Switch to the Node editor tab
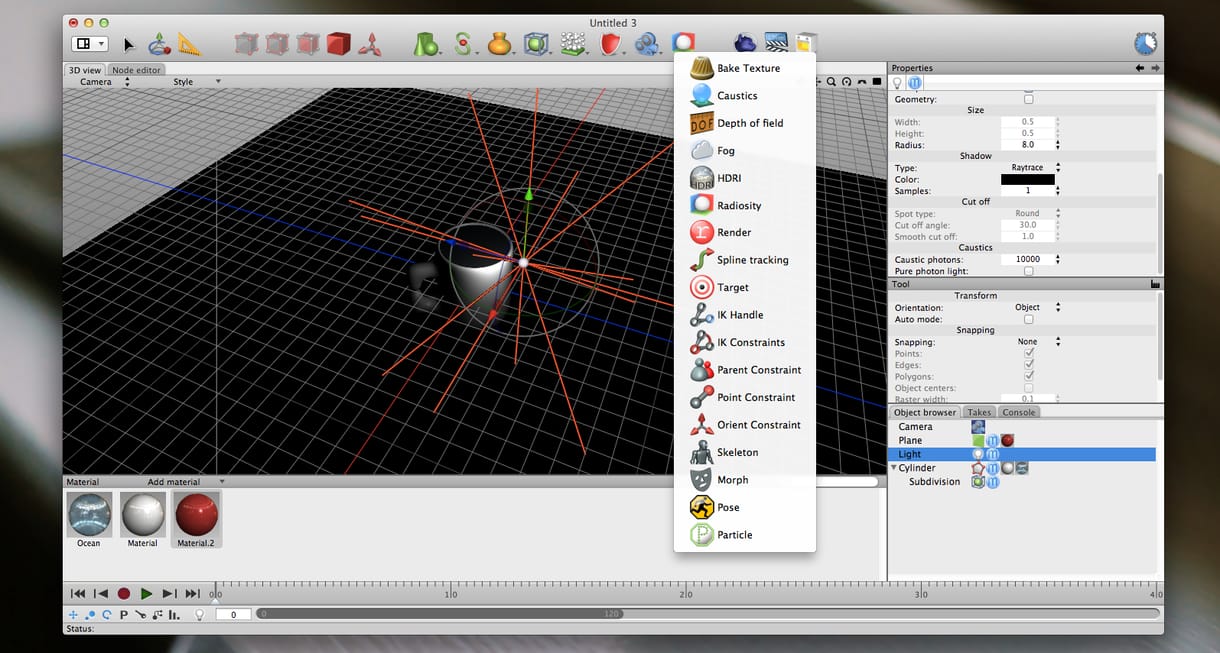This screenshot has height=653, width=1220. coord(136,70)
